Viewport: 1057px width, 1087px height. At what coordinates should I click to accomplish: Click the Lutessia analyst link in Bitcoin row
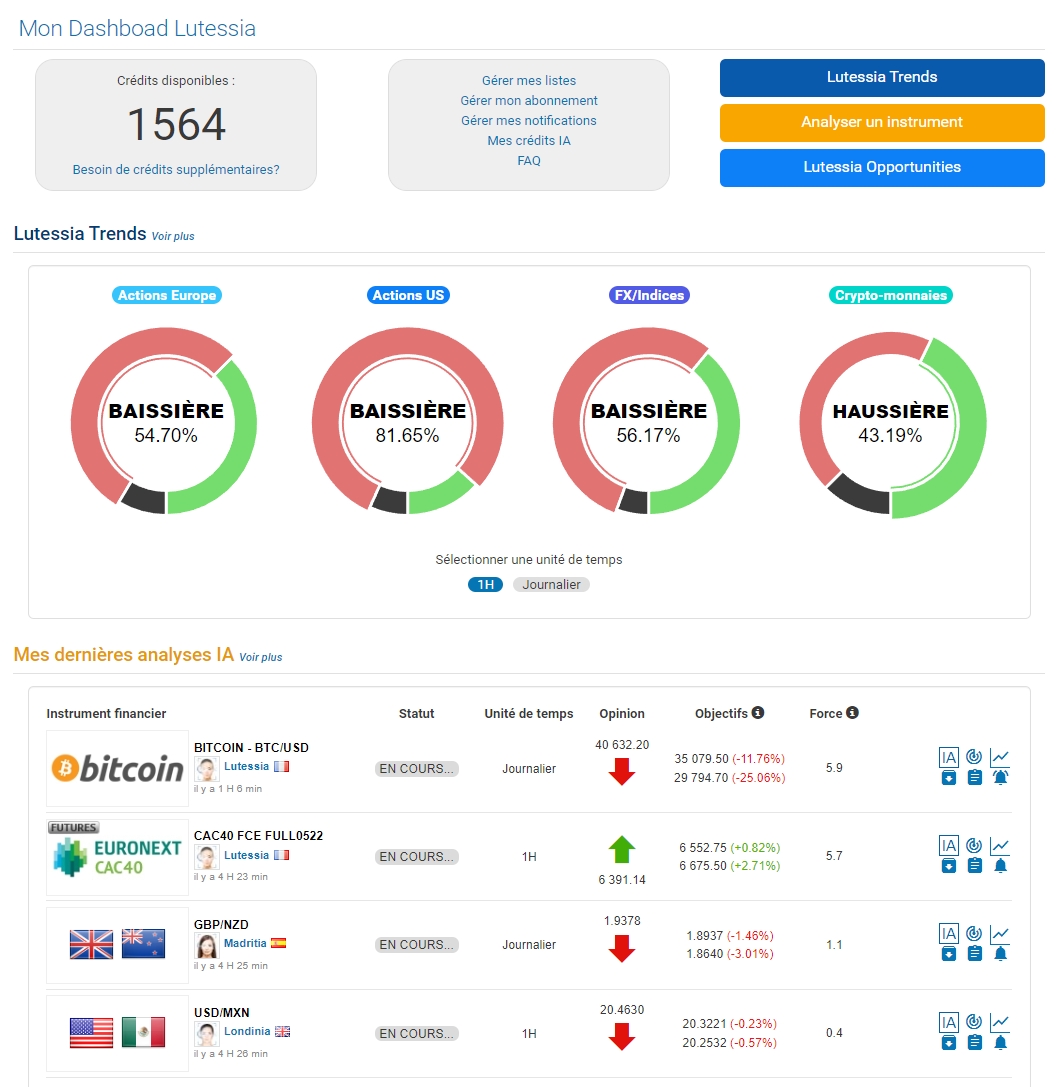click(x=246, y=767)
